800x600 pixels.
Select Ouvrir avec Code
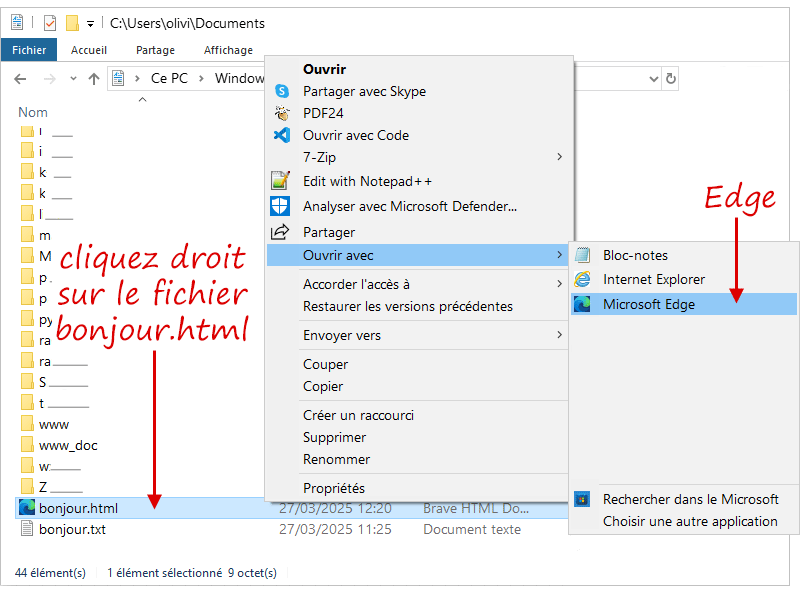[356, 135]
